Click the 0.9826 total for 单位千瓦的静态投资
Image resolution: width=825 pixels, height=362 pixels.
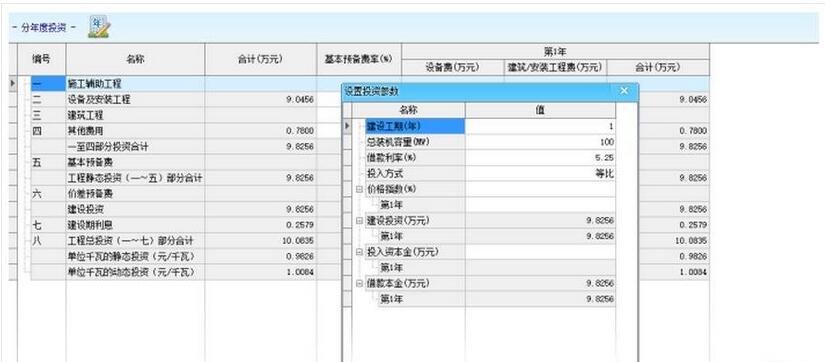click(x=260, y=257)
